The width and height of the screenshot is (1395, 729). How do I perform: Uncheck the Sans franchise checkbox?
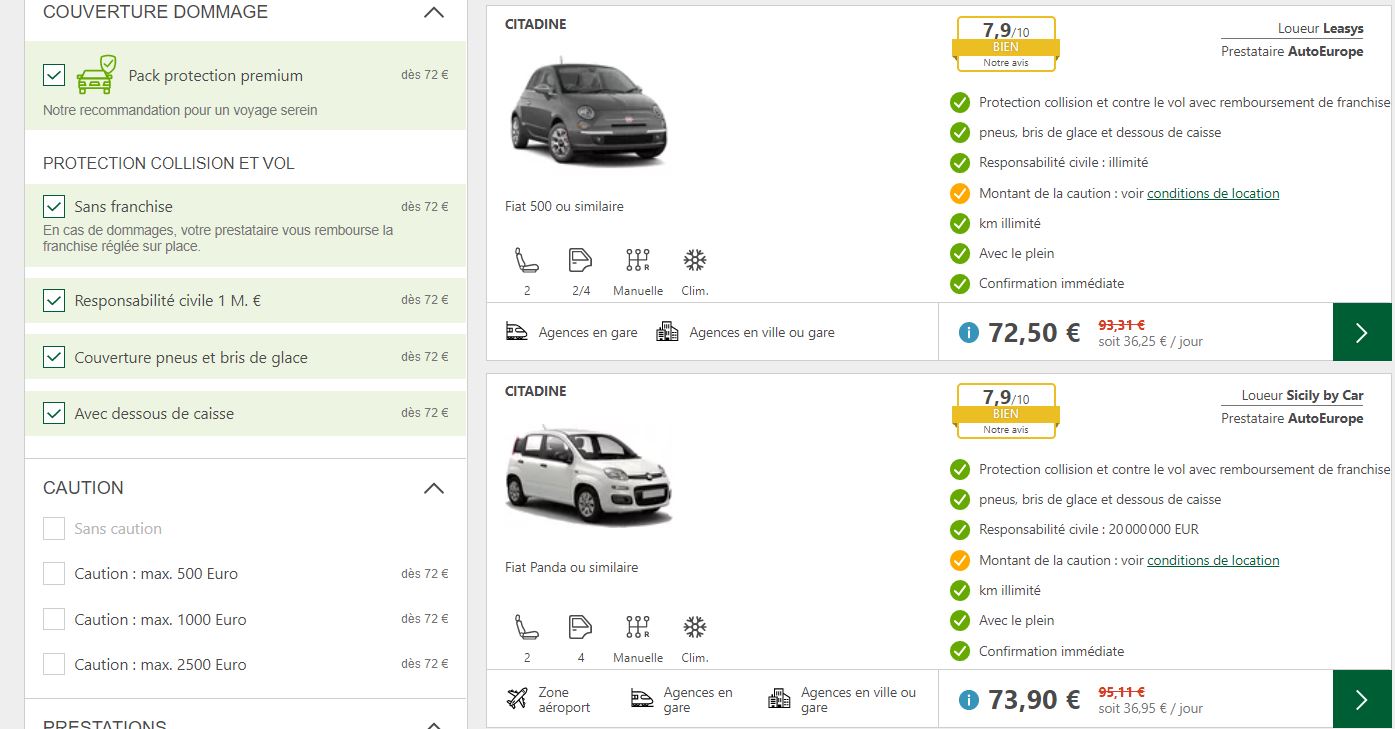[x=54, y=207]
